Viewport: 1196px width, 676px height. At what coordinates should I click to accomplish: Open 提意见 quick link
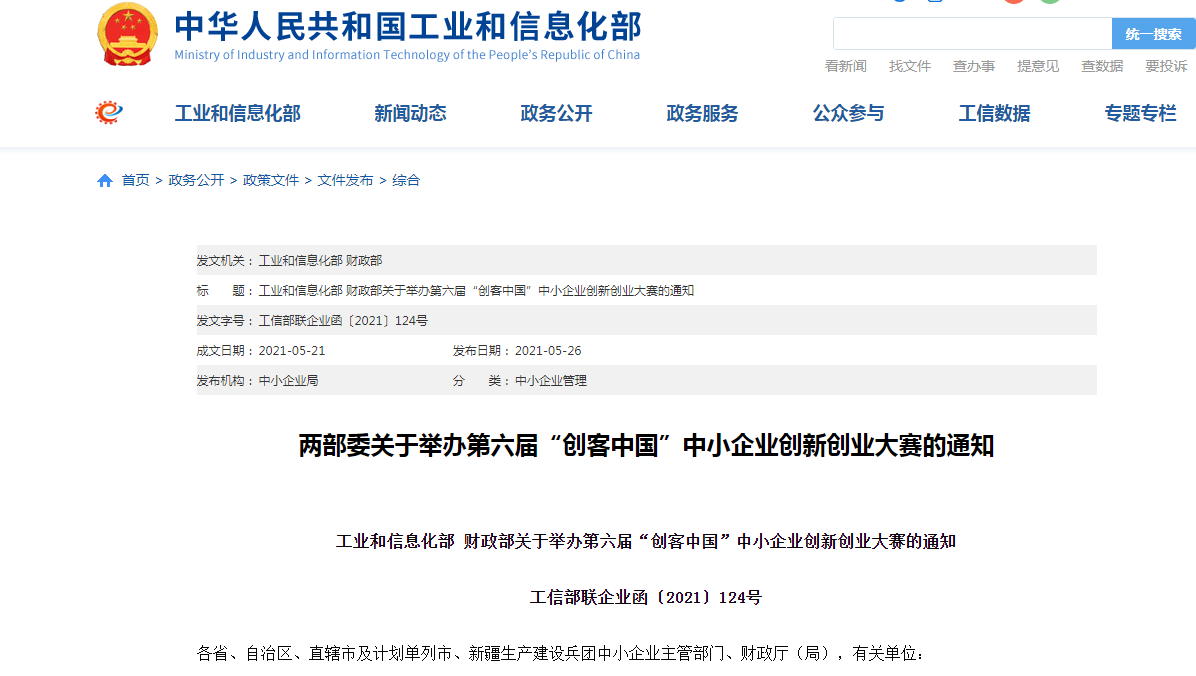pos(1038,66)
